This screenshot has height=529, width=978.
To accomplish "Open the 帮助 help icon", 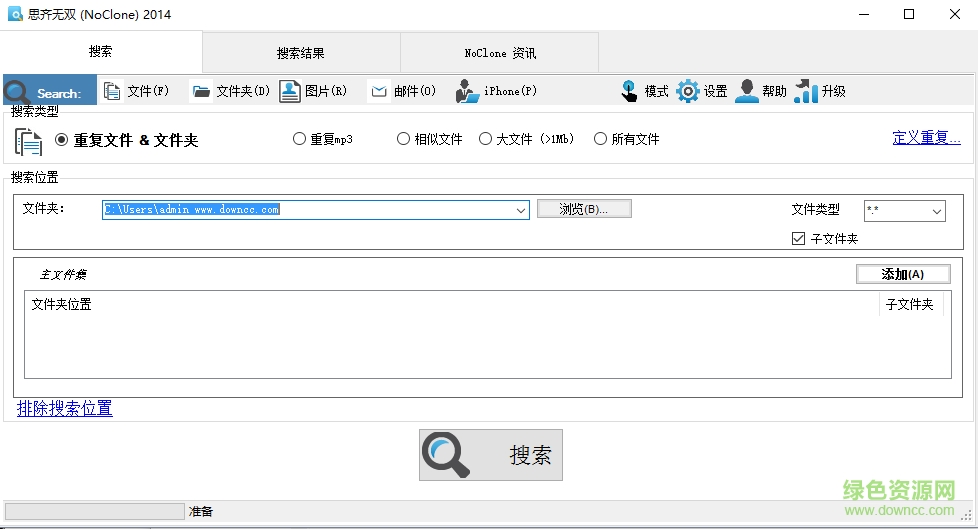I will pos(746,91).
